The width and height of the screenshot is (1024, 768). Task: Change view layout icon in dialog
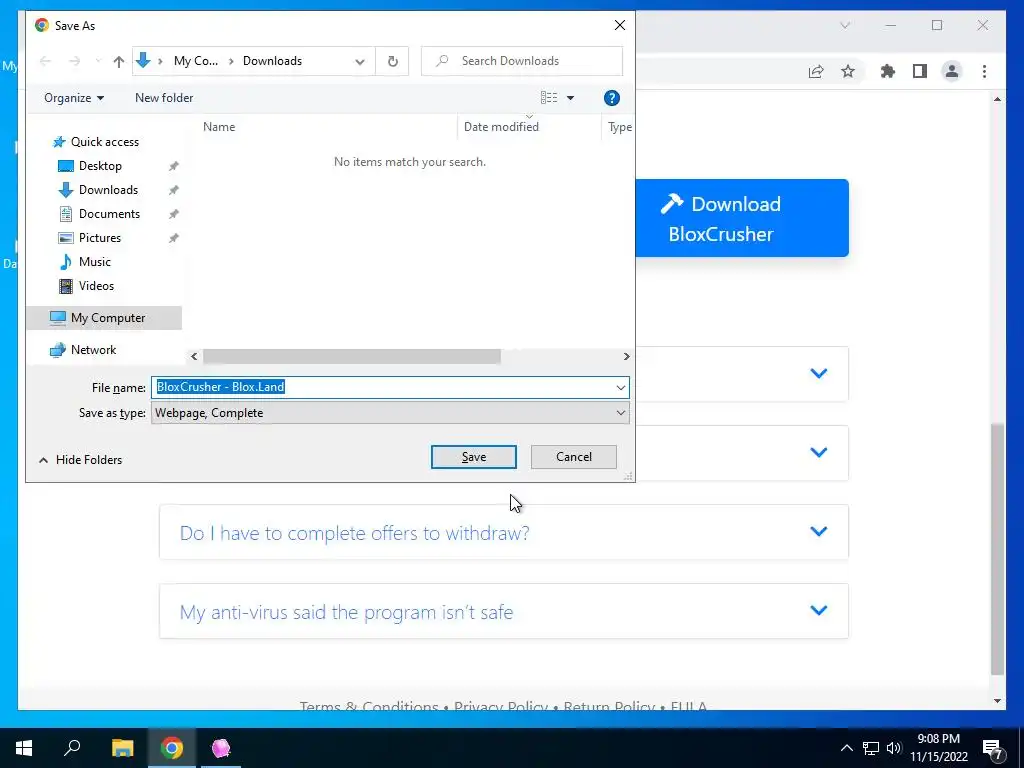(549, 98)
